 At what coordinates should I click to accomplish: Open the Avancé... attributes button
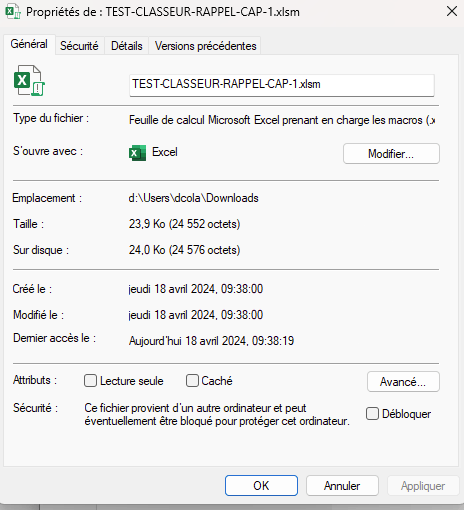[x=403, y=382]
